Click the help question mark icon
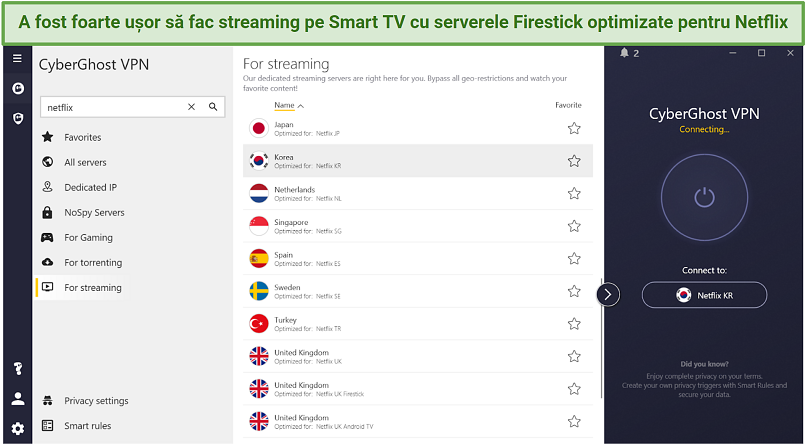This screenshot has height=444, width=806. point(18,368)
